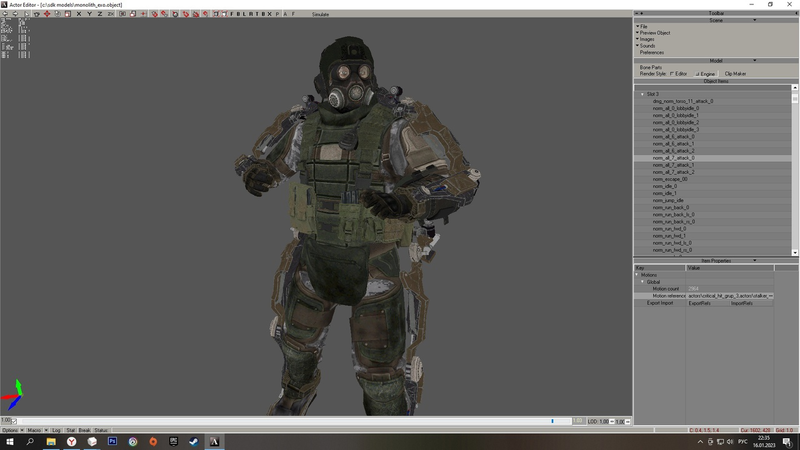Activate the red Move tool icon
The height and width of the screenshot is (450, 800).
[47, 14]
